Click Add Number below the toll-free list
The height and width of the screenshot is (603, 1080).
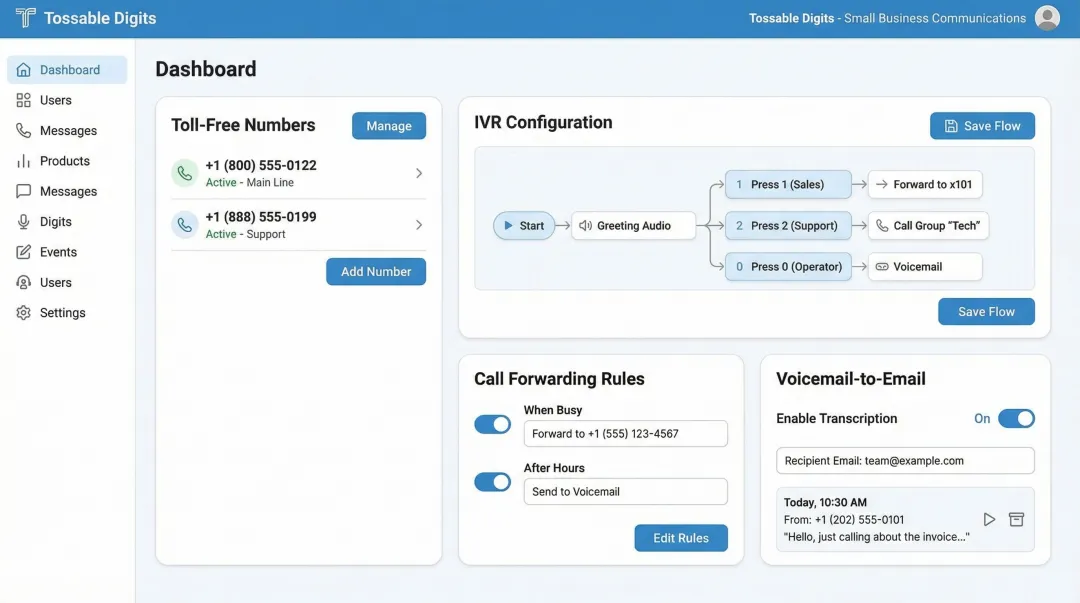tap(376, 271)
